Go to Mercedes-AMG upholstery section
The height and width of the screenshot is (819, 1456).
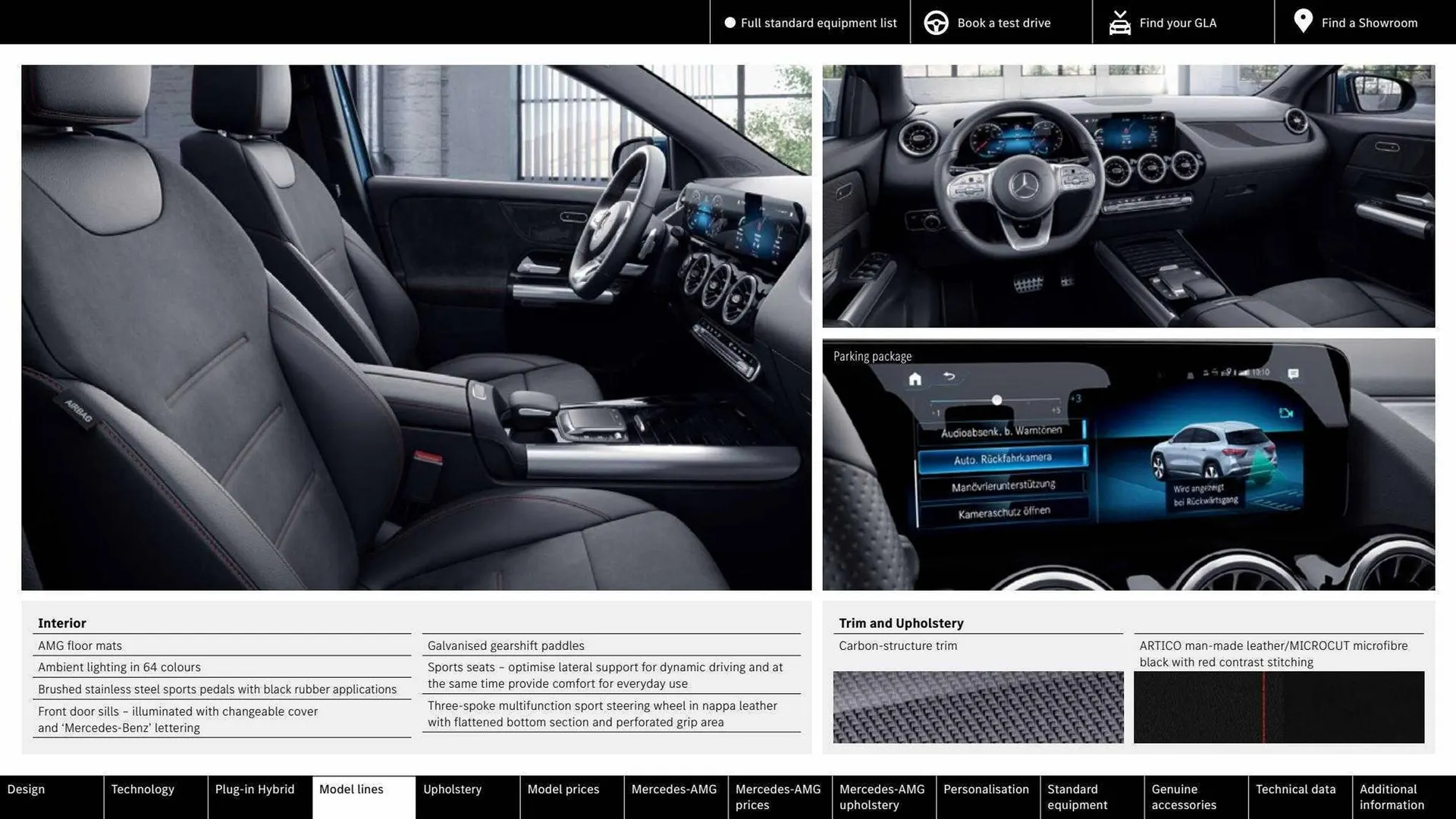882,796
